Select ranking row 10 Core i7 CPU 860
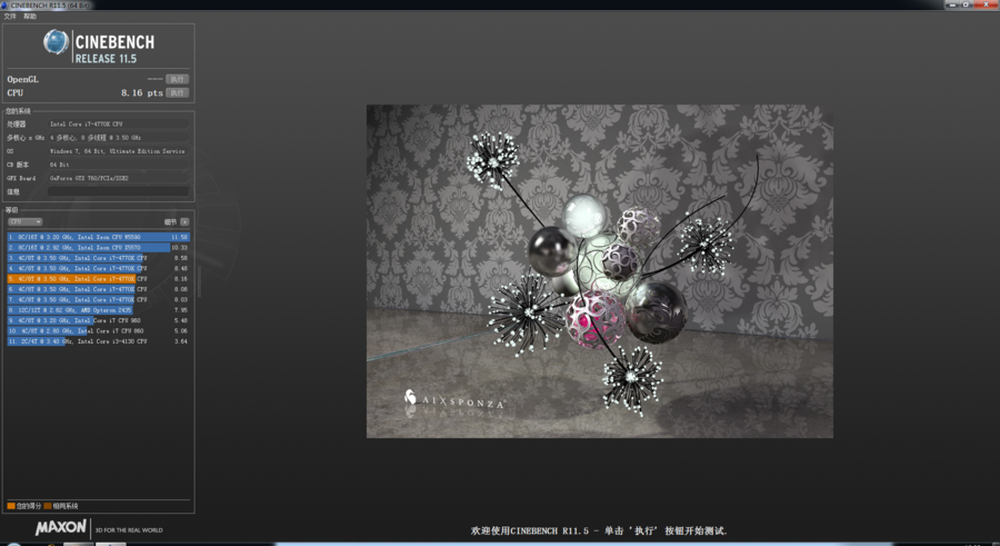 point(98,331)
